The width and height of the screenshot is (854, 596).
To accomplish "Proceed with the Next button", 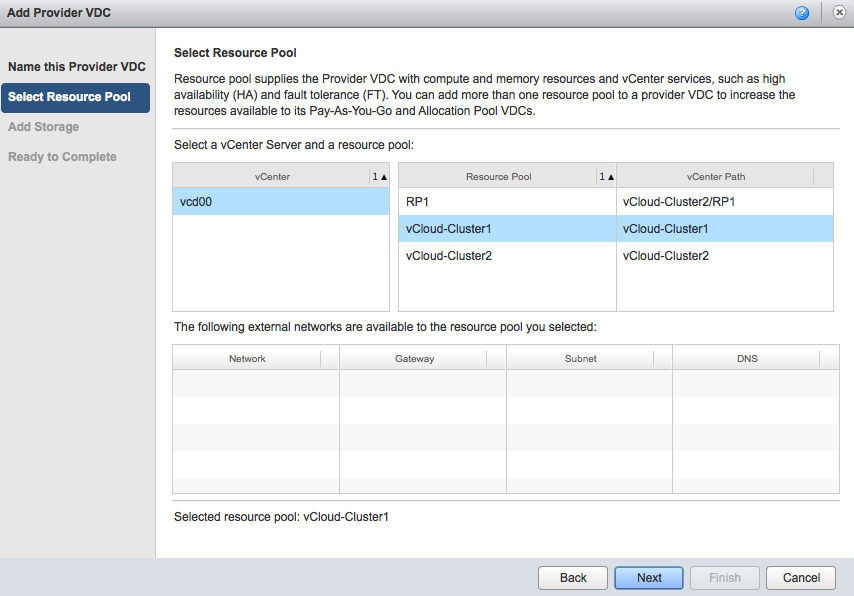I will [x=649, y=578].
